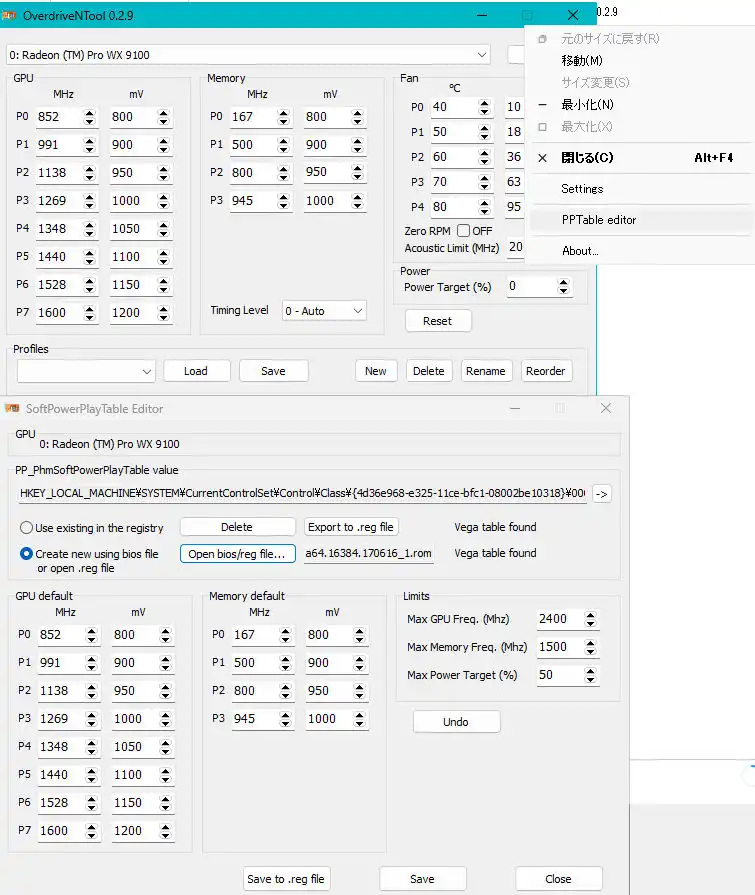Click SoftPowerPlayTable Editor title icon
This screenshot has height=895, width=755.
tap(12, 409)
